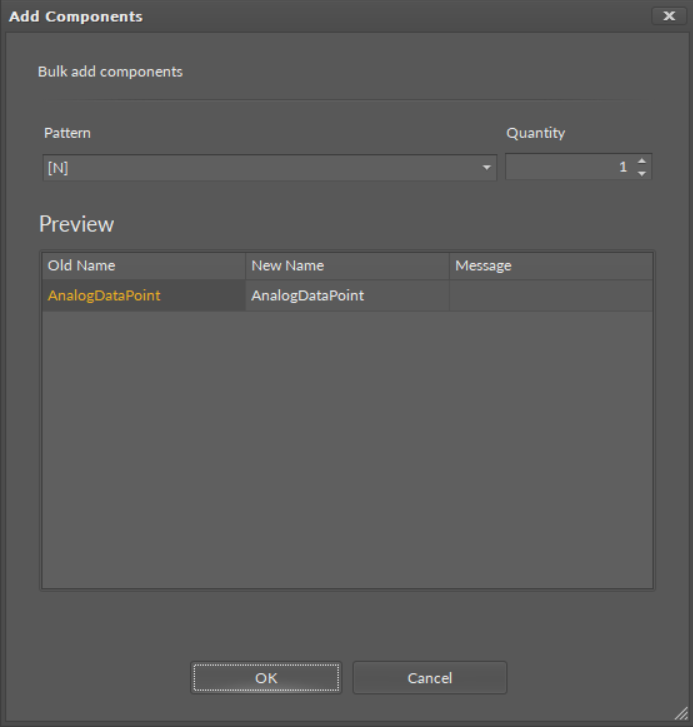
Task: Click the Add Components title bar
Action: 300,16
